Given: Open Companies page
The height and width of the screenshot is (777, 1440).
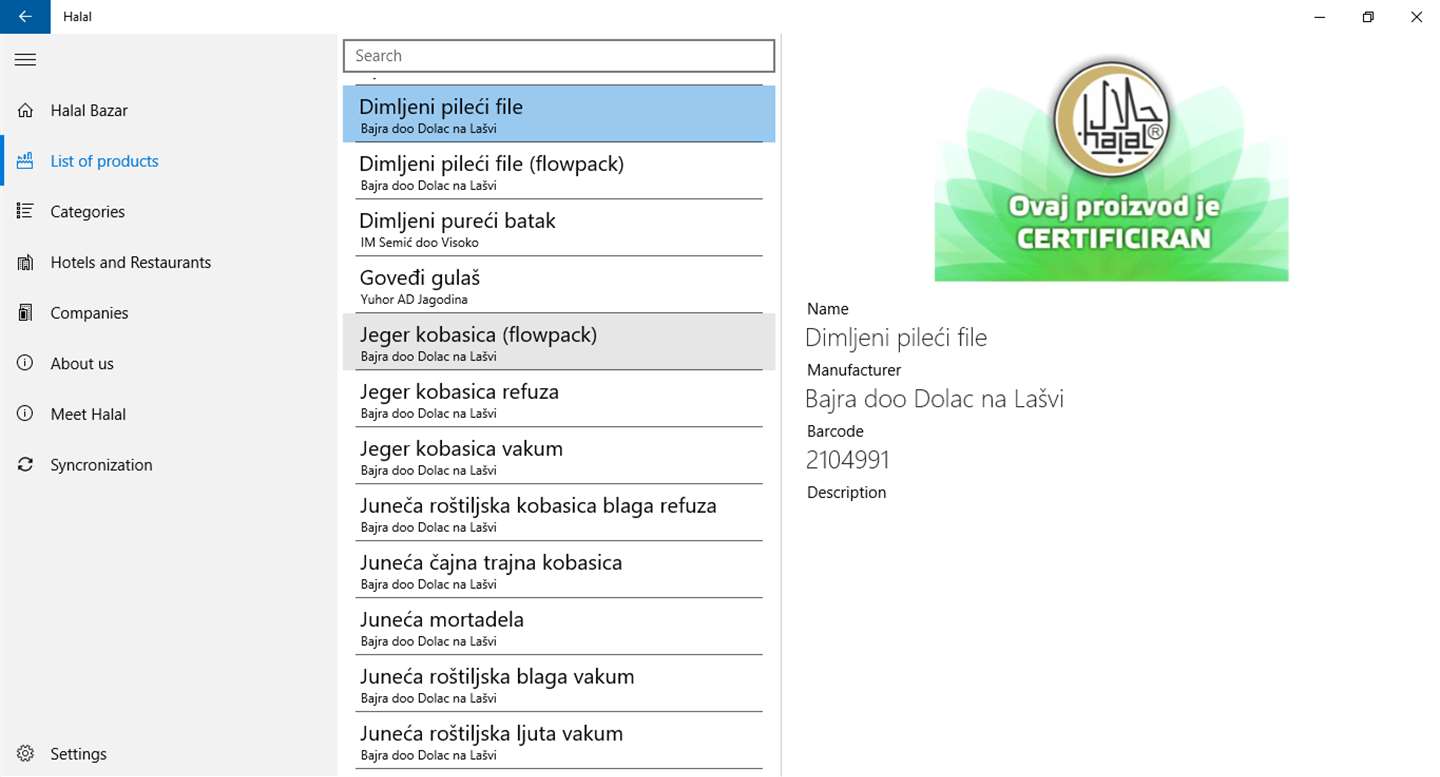Looking at the screenshot, I should tap(169, 313).
